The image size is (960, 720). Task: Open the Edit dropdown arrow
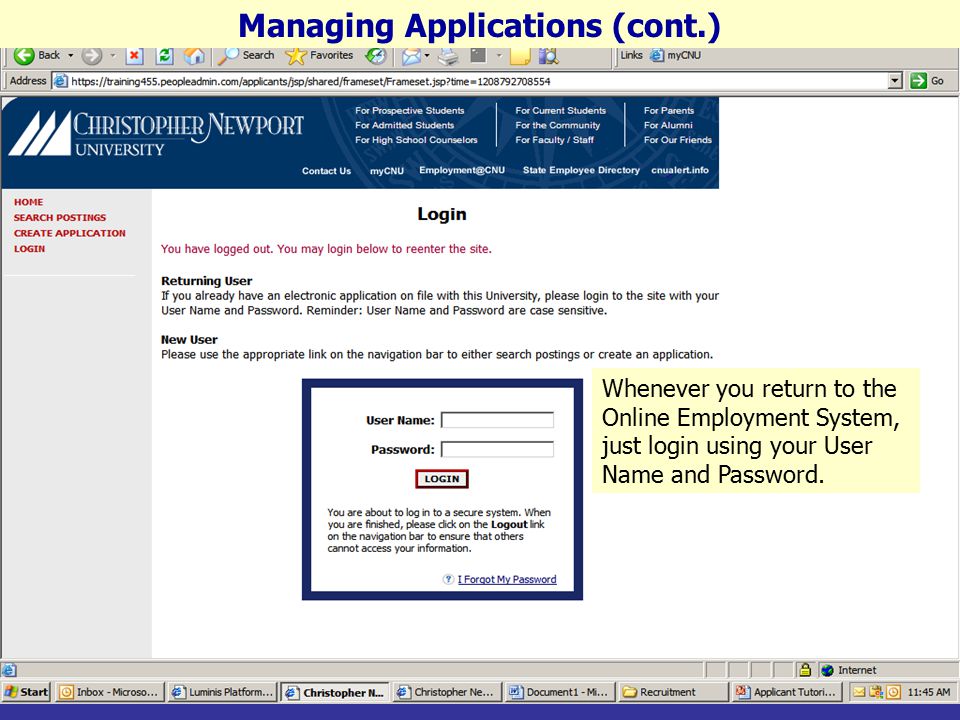point(499,56)
